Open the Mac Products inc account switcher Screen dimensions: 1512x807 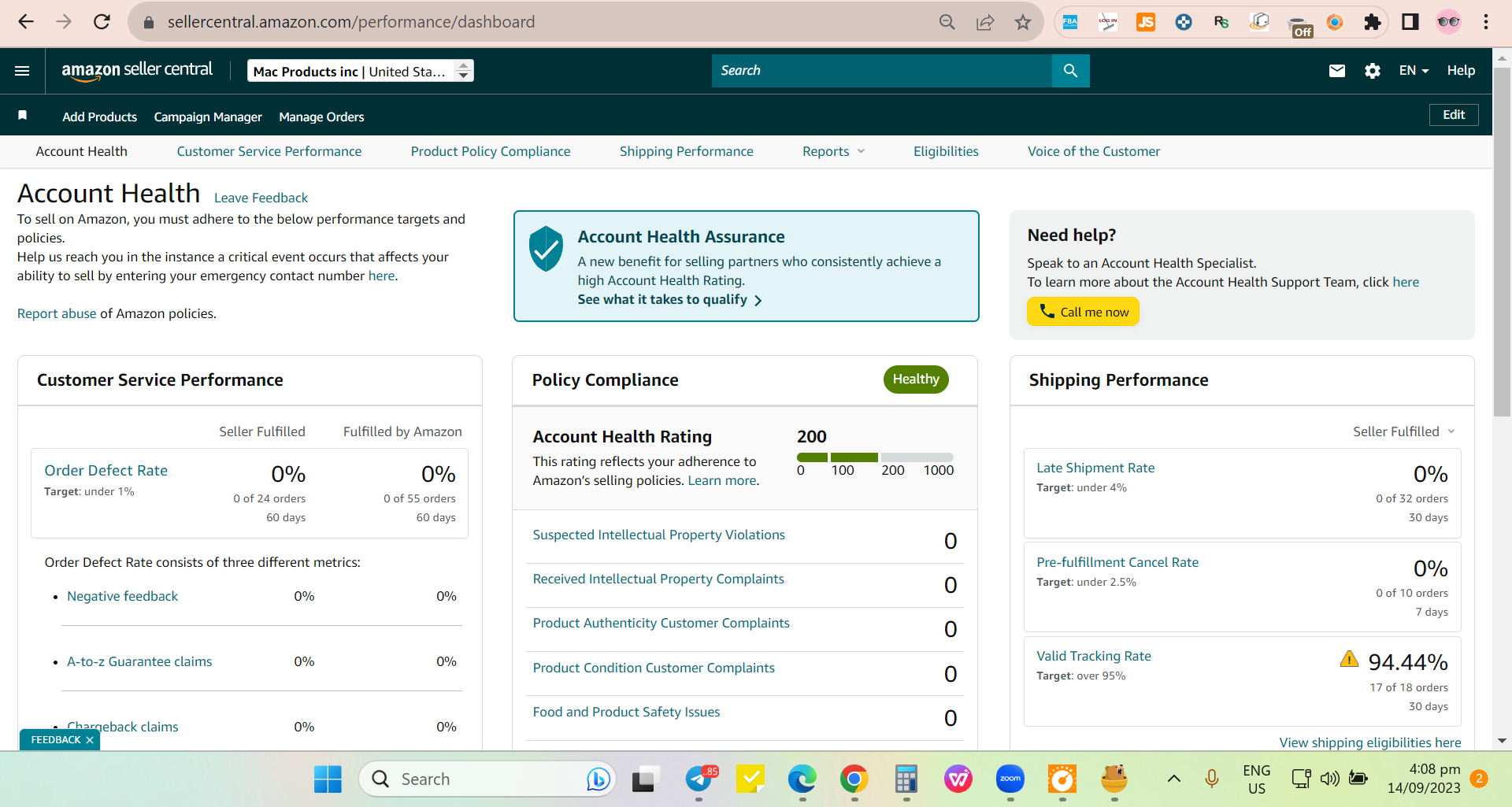tap(361, 71)
